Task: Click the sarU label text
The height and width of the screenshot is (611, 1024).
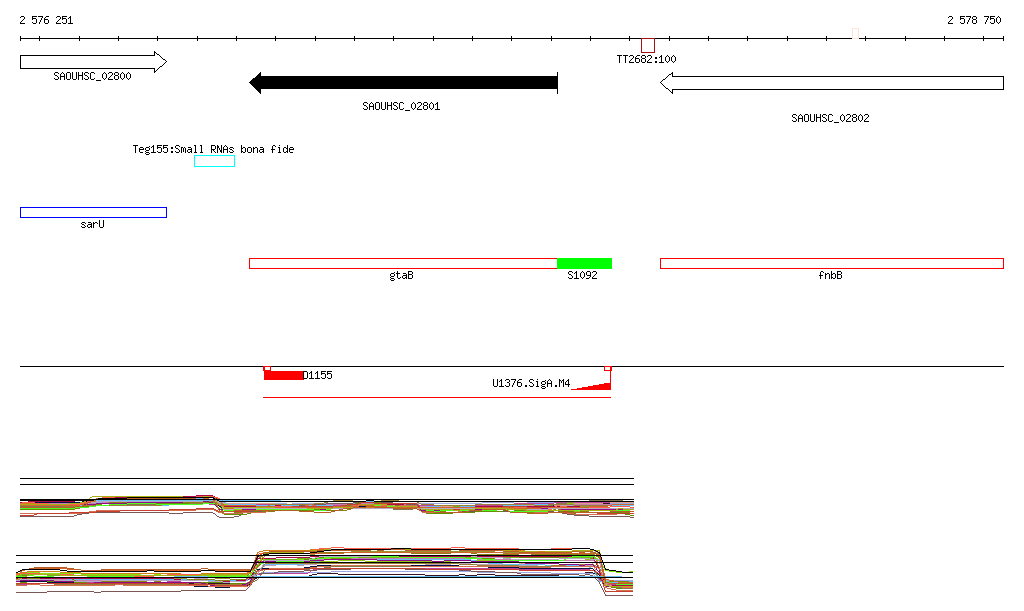Action: click(x=92, y=225)
